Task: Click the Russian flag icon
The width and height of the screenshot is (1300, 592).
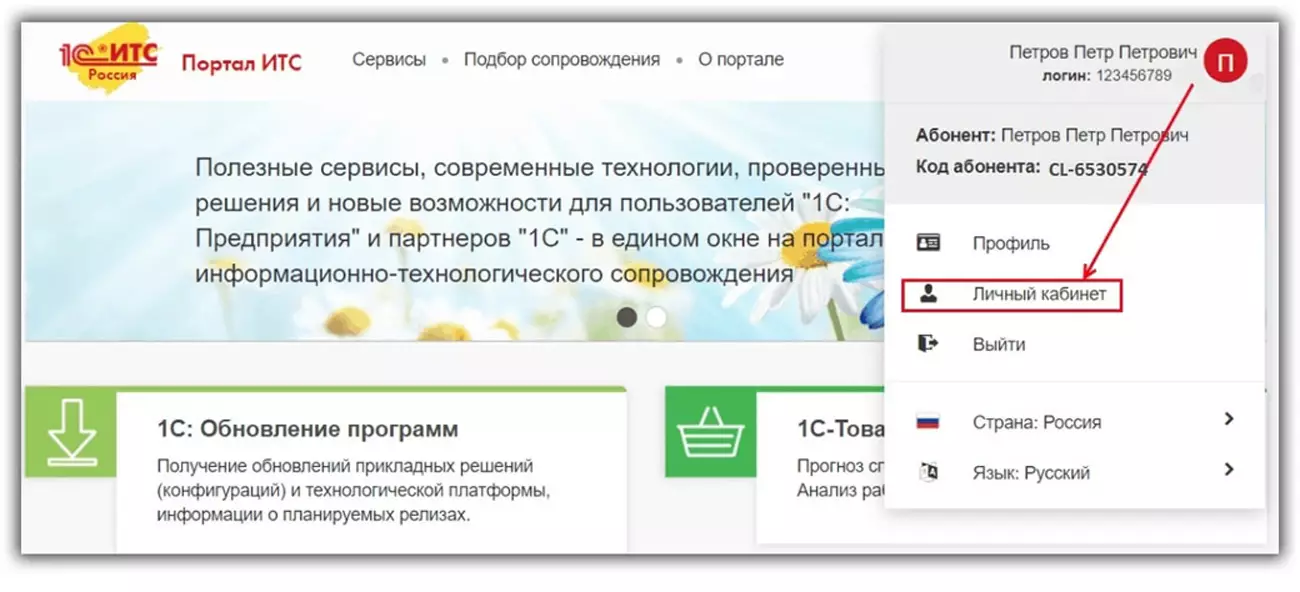Action: pyautogui.click(x=928, y=422)
